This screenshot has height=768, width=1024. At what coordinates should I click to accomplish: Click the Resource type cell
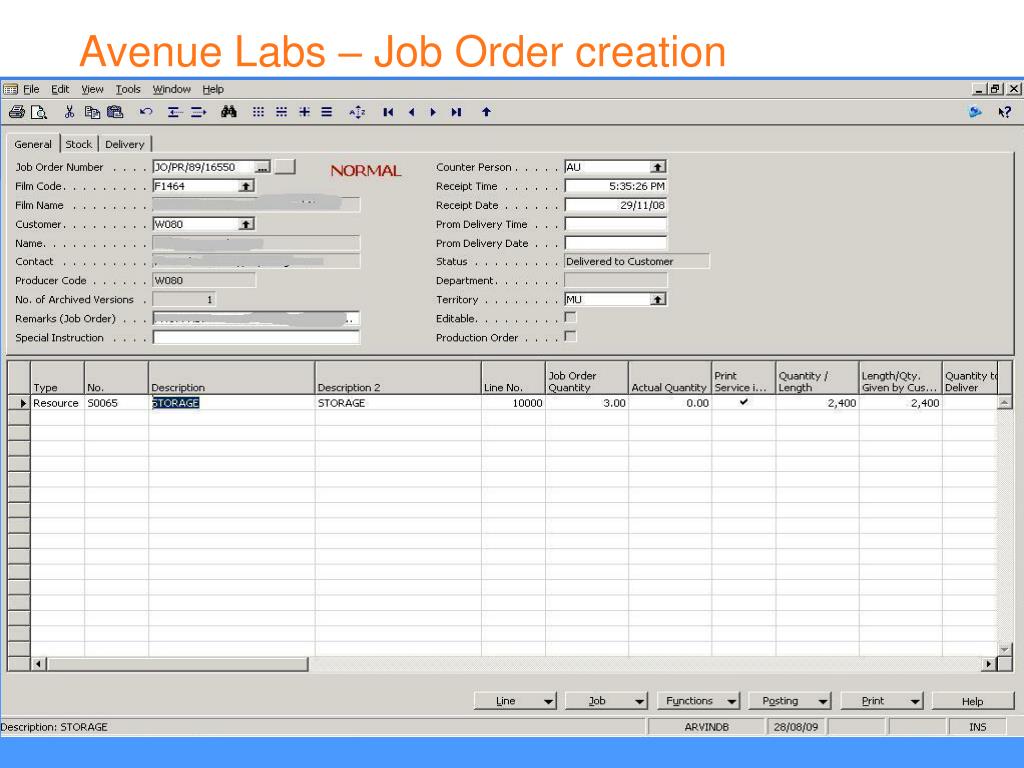57,403
